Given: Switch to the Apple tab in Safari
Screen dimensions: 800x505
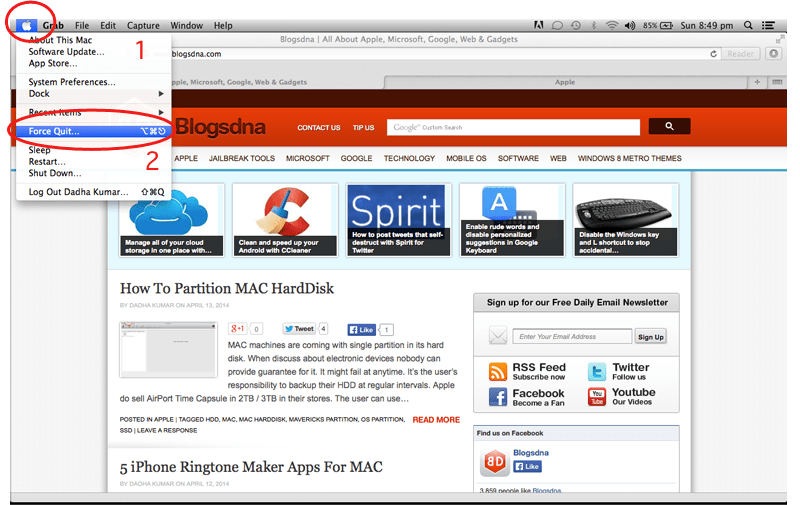Looking at the screenshot, I should pyautogui.click(x=565, y=82).
